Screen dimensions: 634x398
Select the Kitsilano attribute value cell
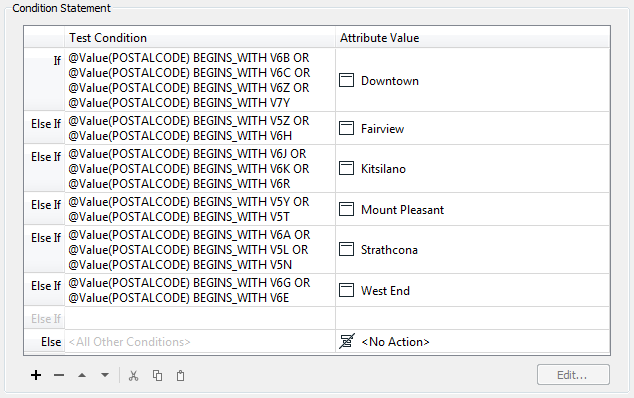tap(472, 169)
